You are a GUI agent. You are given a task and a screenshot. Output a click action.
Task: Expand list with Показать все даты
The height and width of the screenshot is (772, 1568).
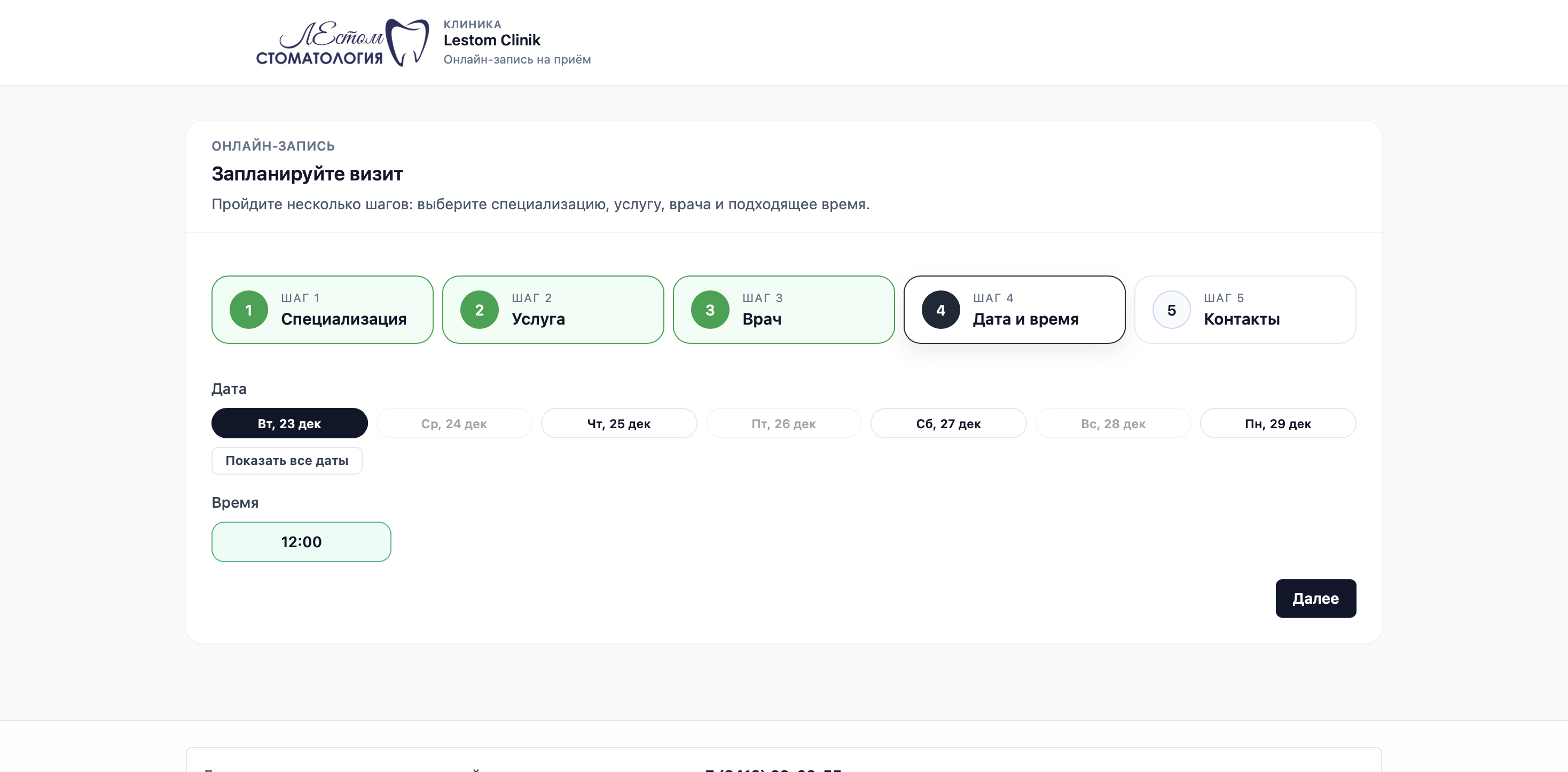pos(287,461)
